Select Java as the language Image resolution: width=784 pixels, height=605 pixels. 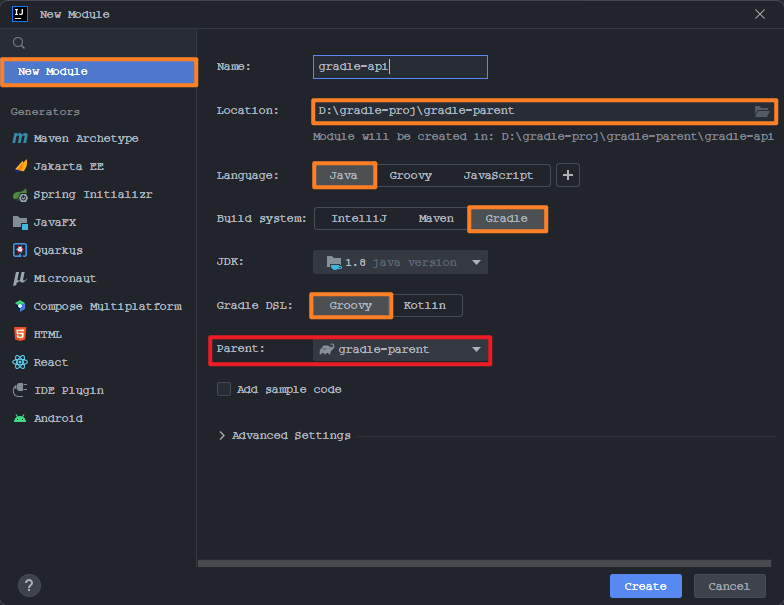click(344, 176)
